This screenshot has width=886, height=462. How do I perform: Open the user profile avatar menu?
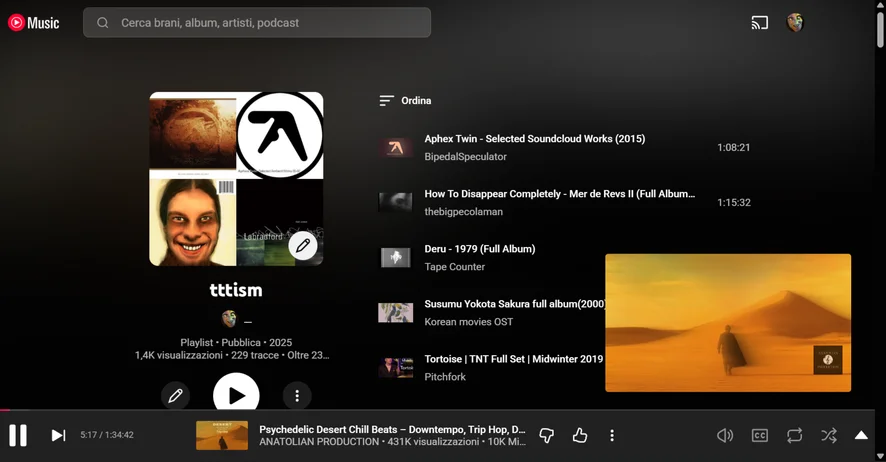click(x=795, y=23)
